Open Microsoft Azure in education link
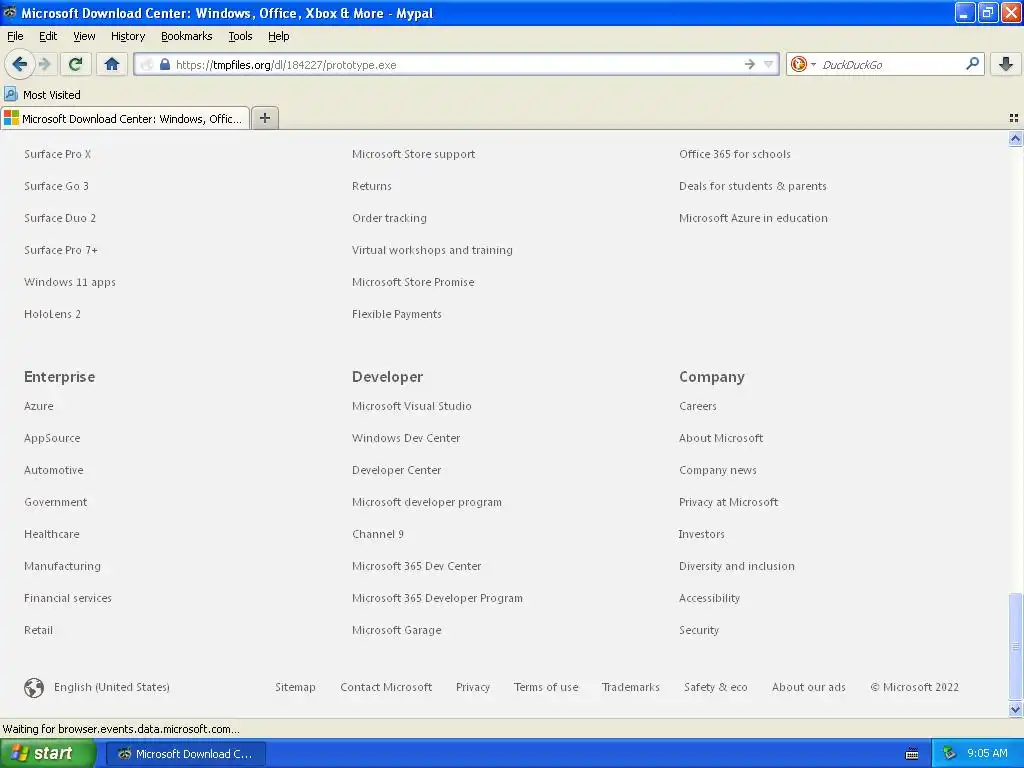This screenshot has height=768, width=1024. pos(753,218)
